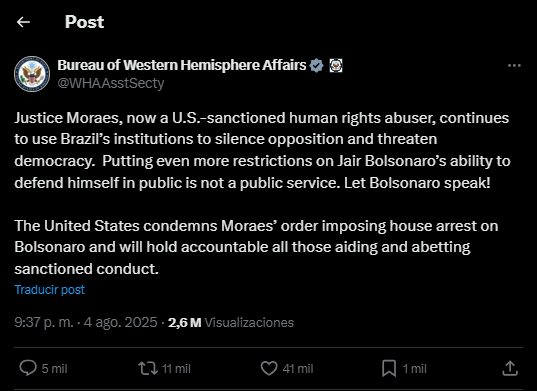Click Traducir post link
This screenshot has height=391, width=537.
50,290
